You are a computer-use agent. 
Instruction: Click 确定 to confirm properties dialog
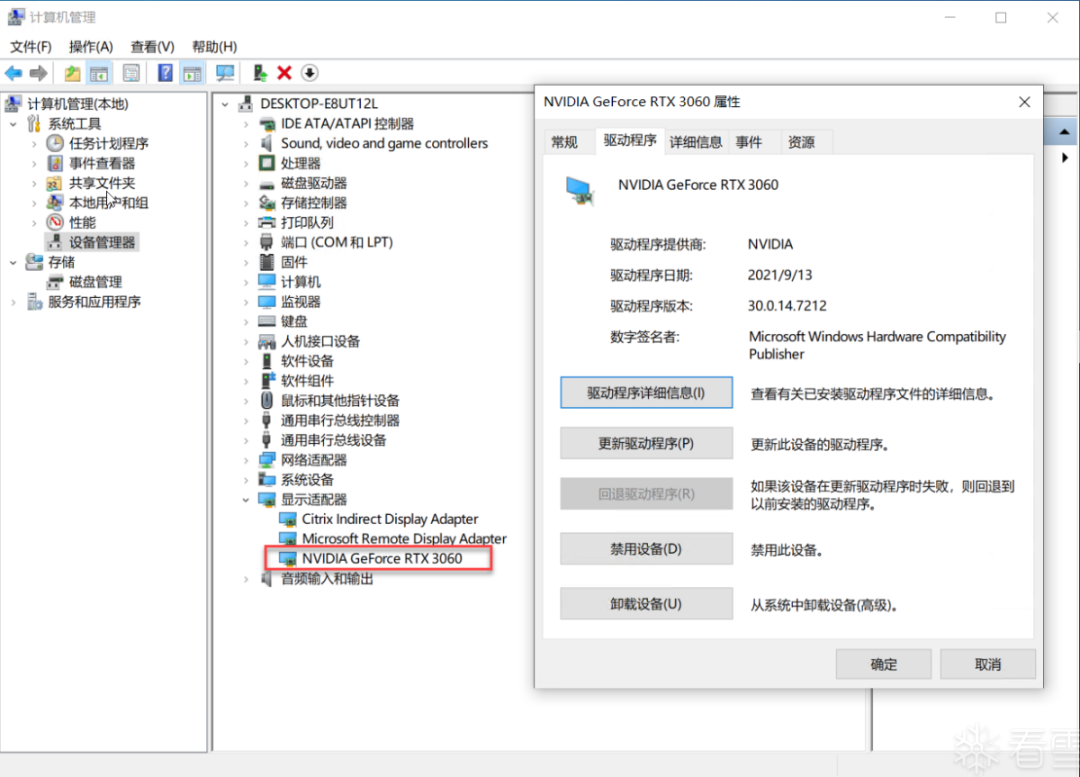884,664
